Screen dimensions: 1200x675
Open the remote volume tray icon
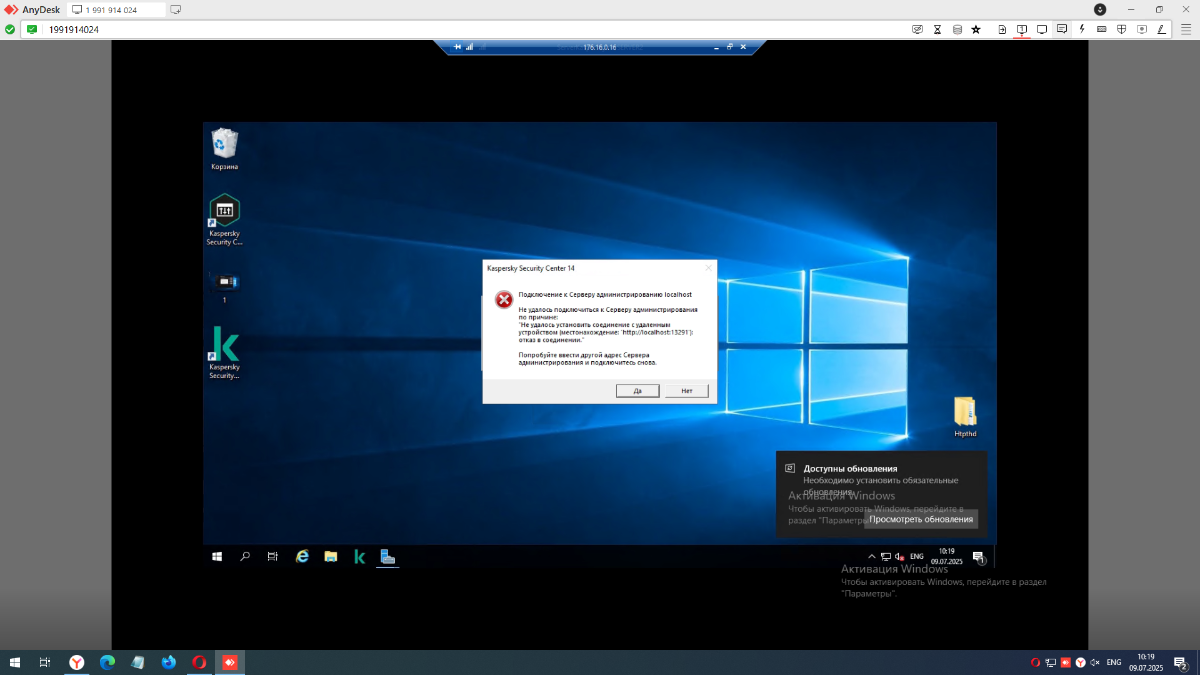(900, 557)
